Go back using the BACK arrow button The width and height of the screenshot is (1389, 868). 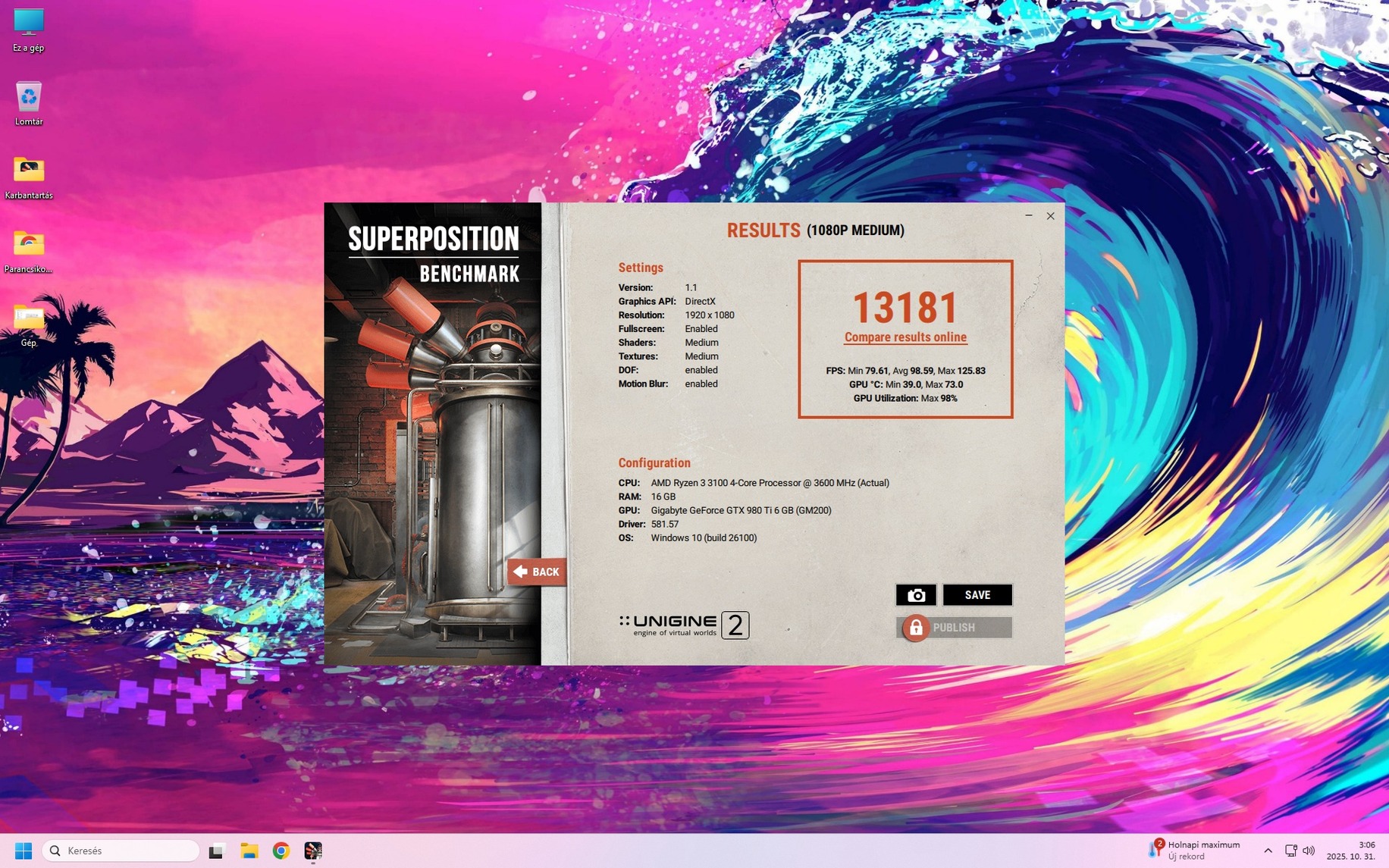click(x=537, y=572)
